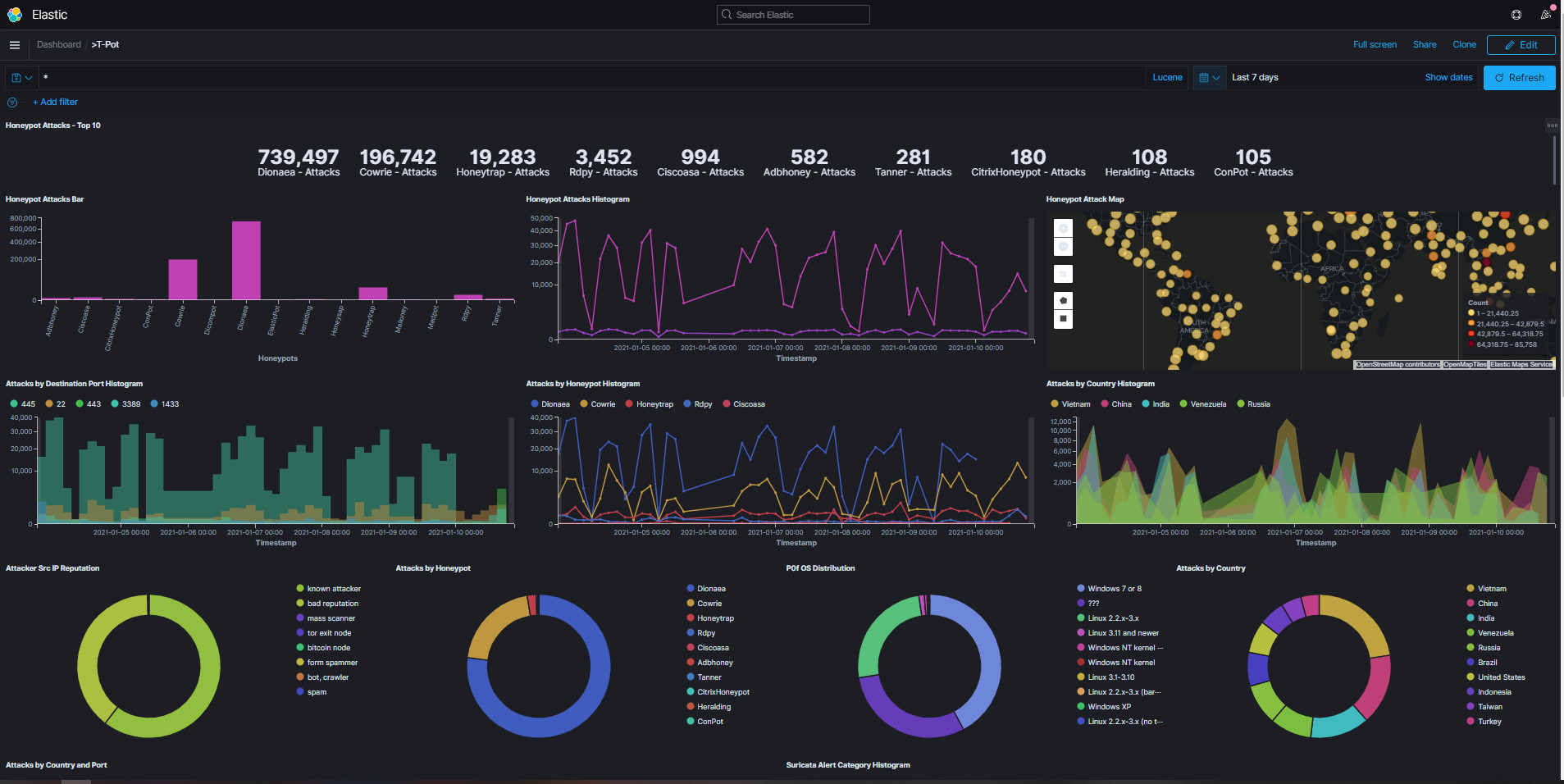
Task: Select United States in Attacks by Country legend
Action: pyautogui.click(x=1496, y=677)
